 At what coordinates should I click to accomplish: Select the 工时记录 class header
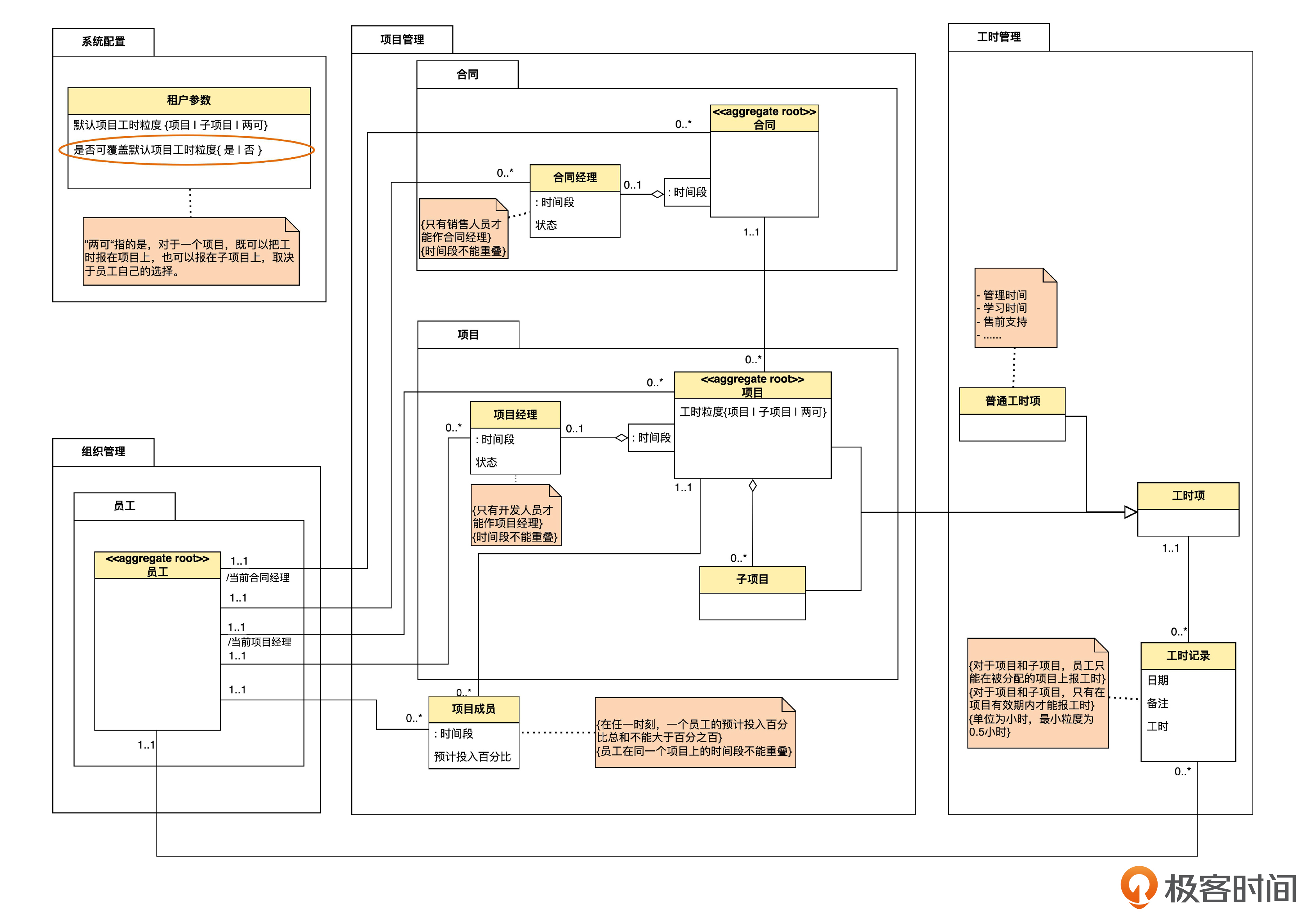pos(1187,656)
